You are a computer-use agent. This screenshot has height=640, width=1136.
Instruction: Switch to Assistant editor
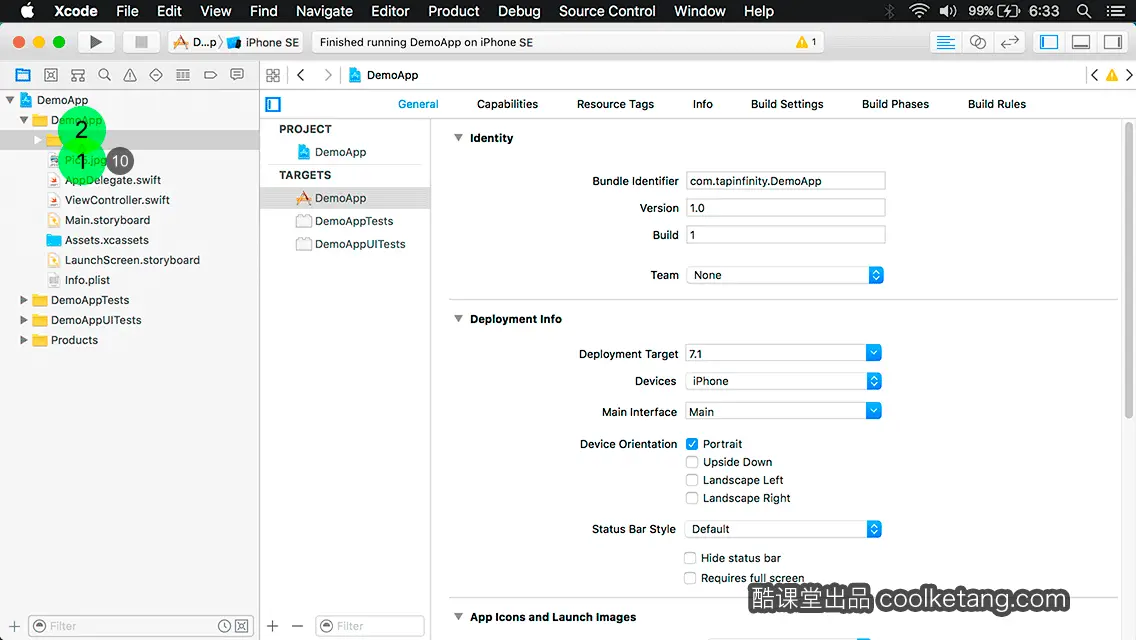[x=977, y=42]
